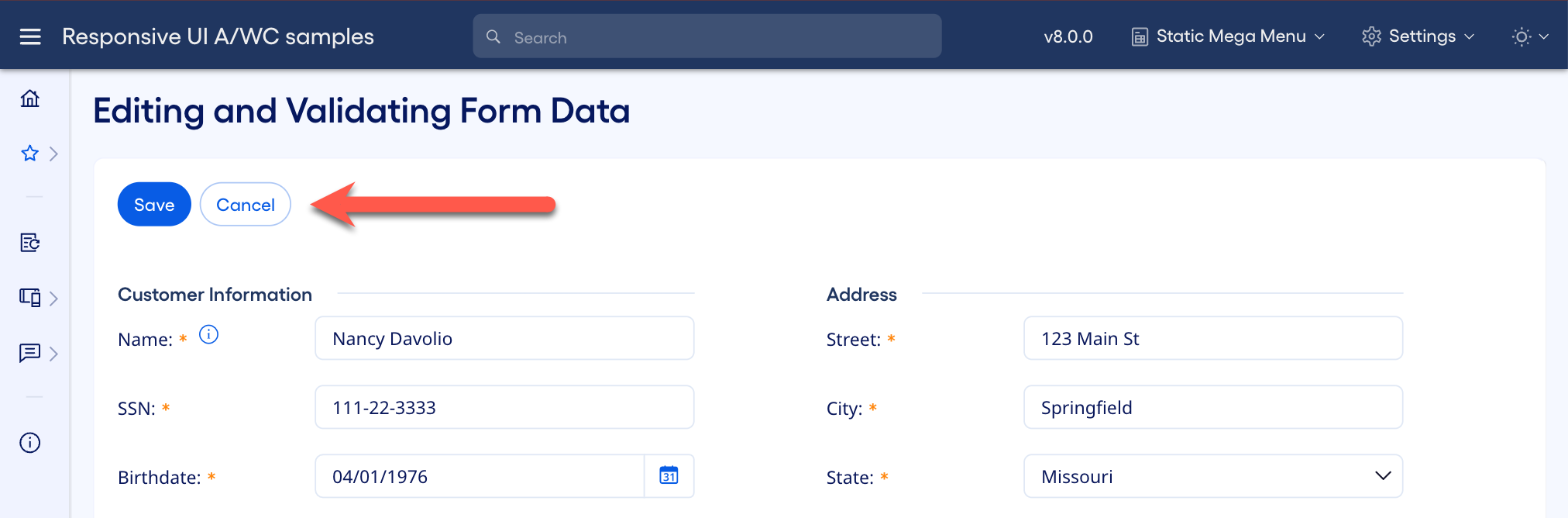
Task: Open the Settings menu
Action: click(1418, 36)
